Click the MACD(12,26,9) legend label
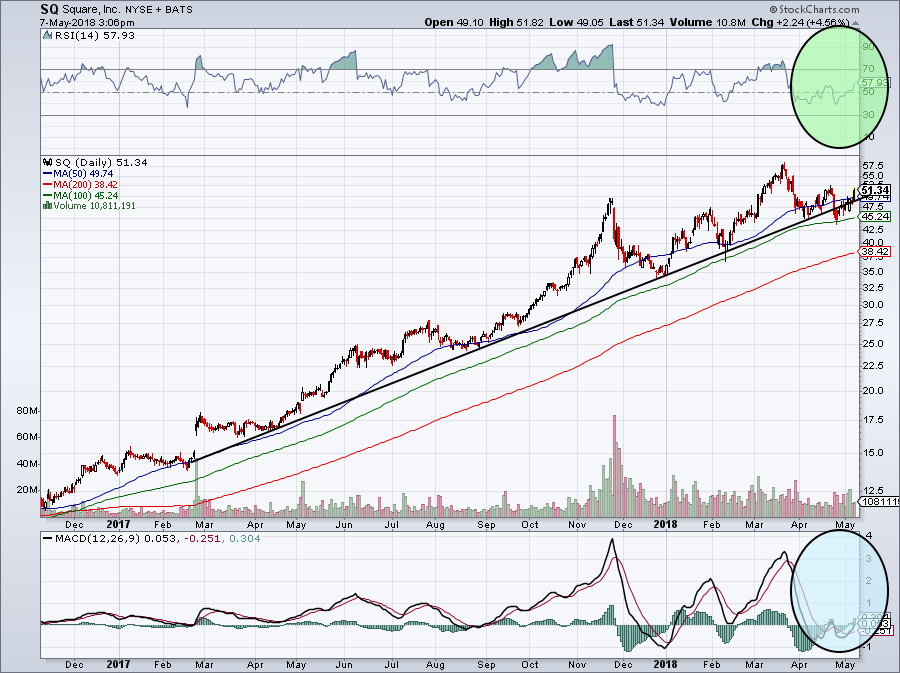The height and width of the screenshot is (673, 900). click(97, 539)
